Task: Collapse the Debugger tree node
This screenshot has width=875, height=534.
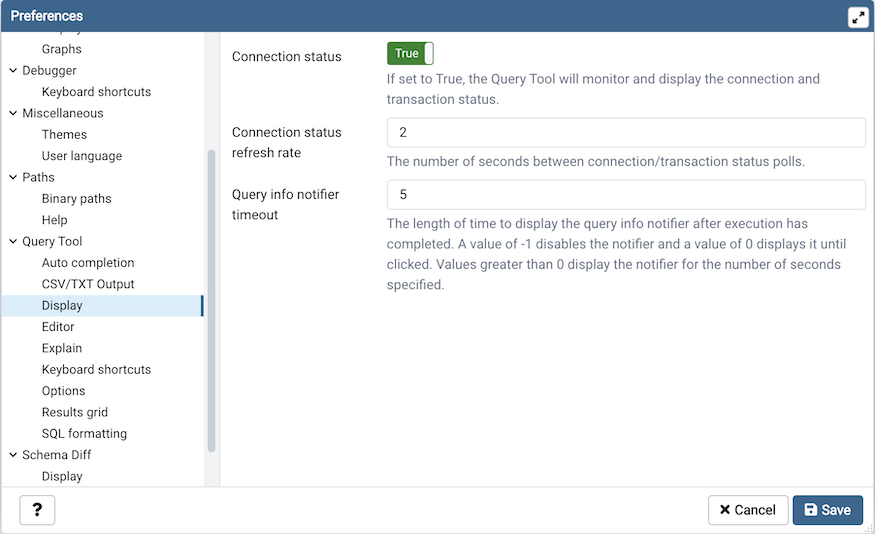Action: tap(13, 70)
